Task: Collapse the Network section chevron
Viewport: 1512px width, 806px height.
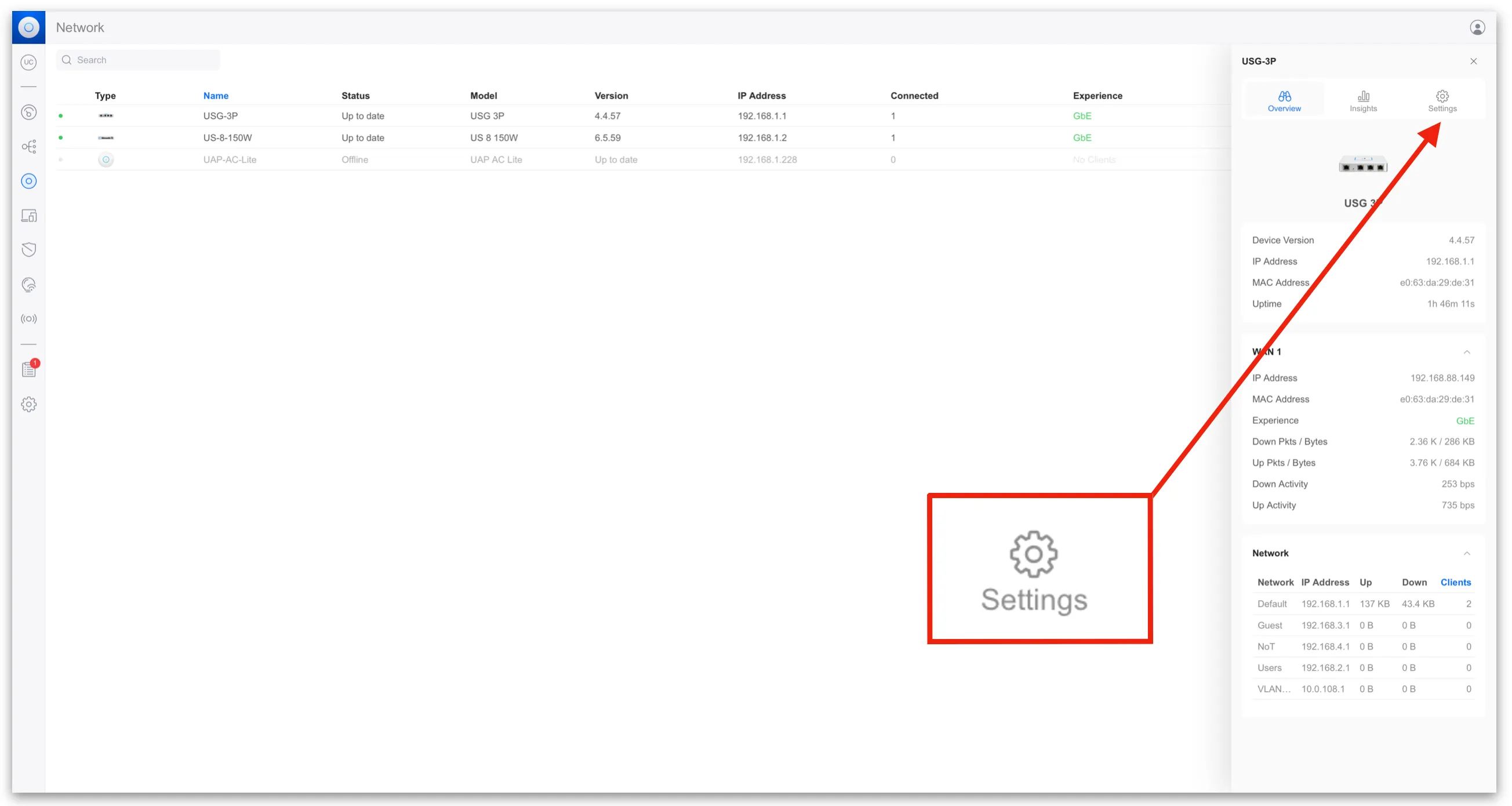Action: click(1466, 553)
